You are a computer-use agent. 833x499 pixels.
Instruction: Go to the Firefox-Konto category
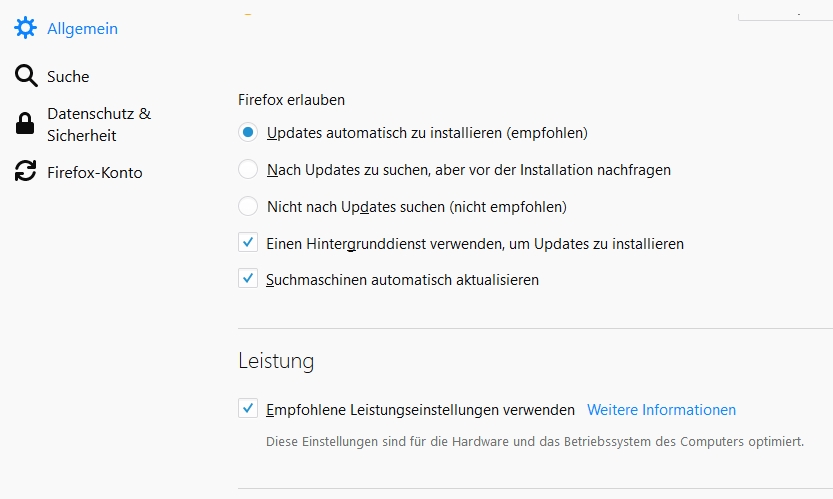[x=95, y=172]
